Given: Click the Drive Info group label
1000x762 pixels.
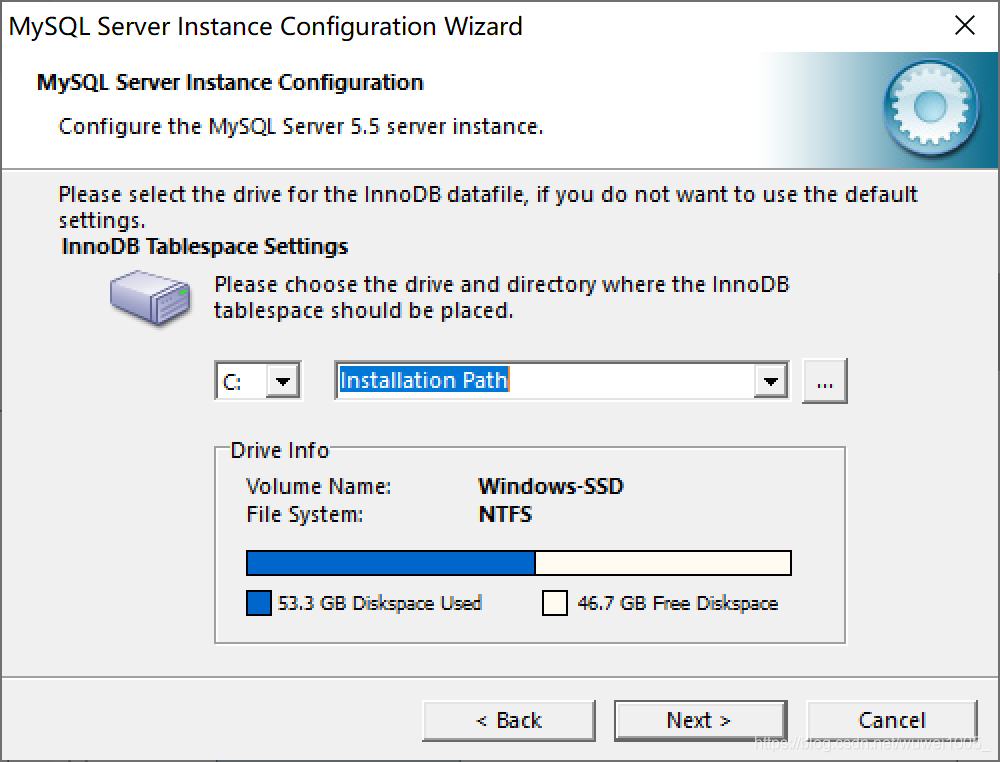Looking at the screenshot, I should (x=280, y=450).
